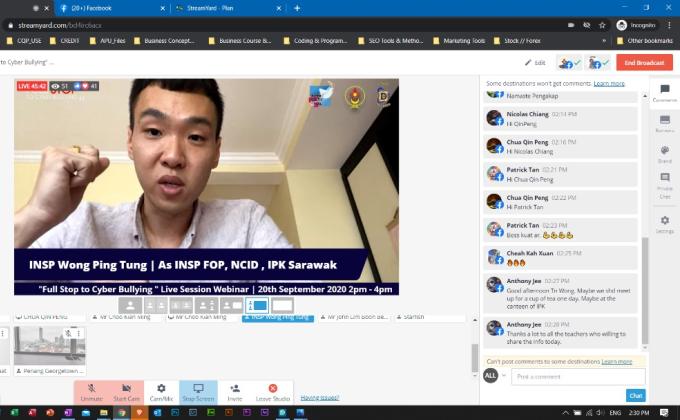680x420 pixels.
Task: Click the Leave Studio icon
Action: [272, 391]
